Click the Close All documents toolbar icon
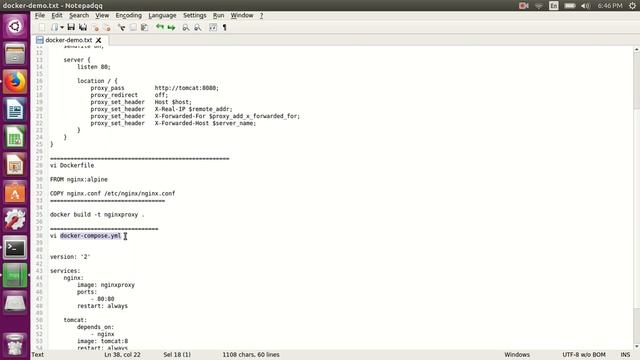 pos(107,27)
